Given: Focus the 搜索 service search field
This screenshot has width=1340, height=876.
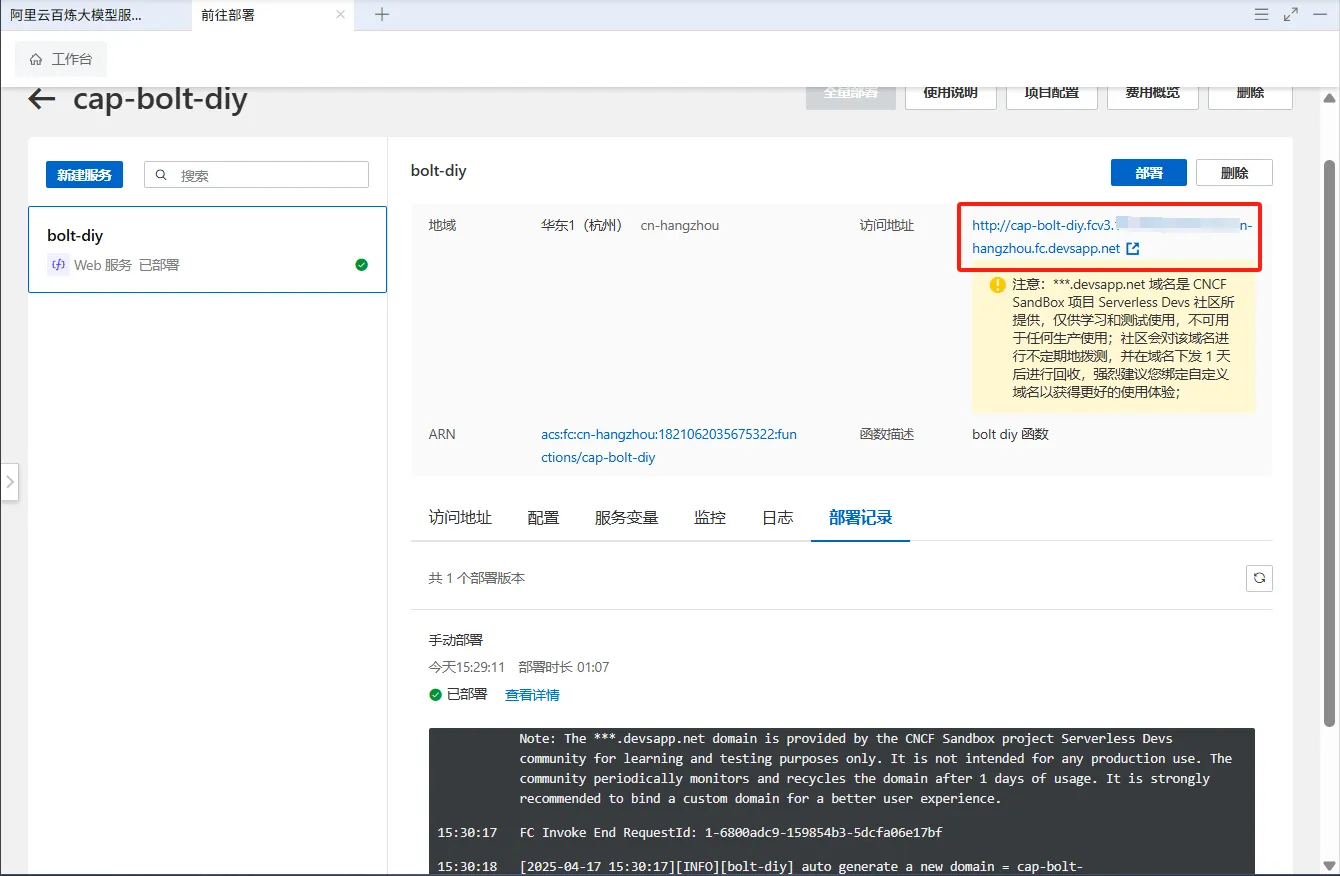Looking at the screenshot, I should (256, 175).
